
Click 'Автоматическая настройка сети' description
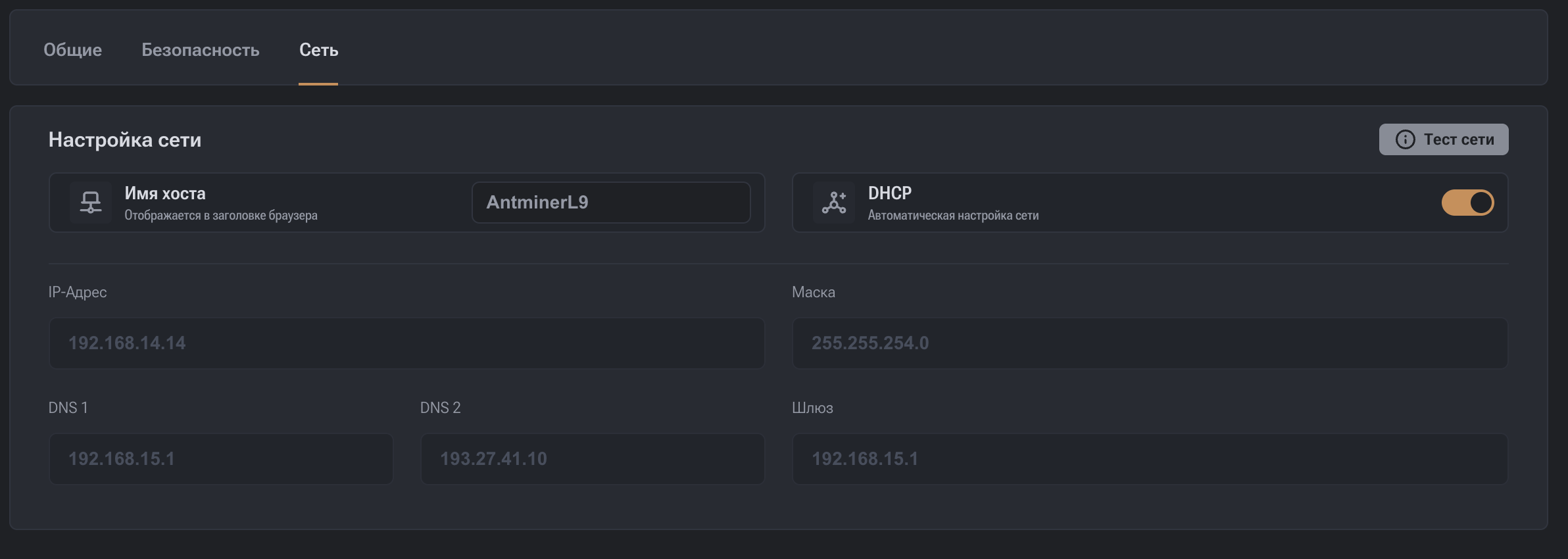[x=953, y=215]
